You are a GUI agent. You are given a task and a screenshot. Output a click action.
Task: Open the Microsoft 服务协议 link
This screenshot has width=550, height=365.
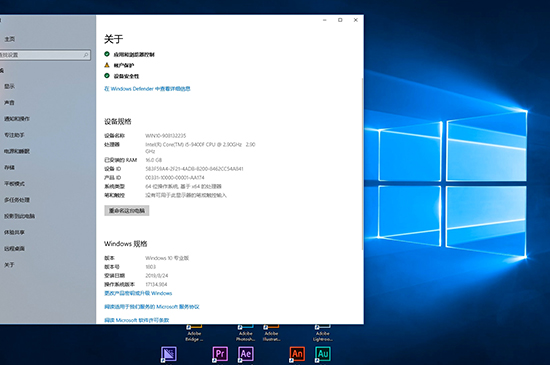tap(152, 307)
